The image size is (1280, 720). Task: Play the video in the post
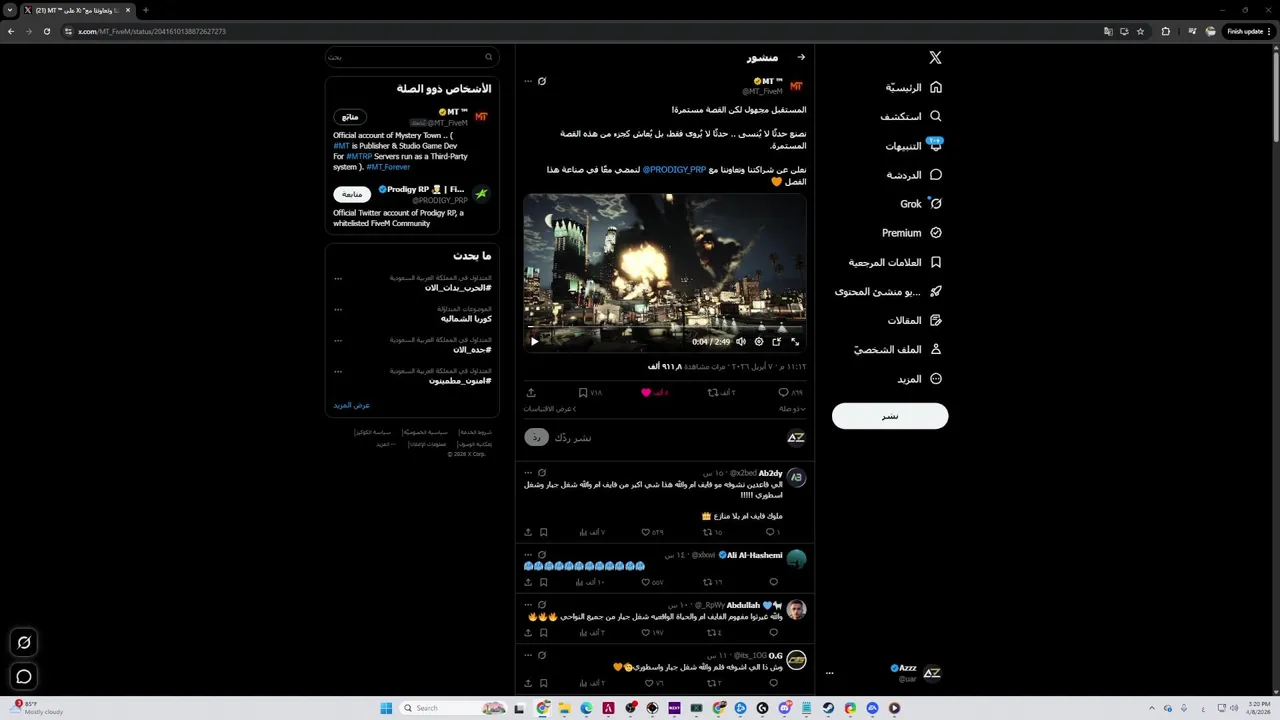point(534,341)
